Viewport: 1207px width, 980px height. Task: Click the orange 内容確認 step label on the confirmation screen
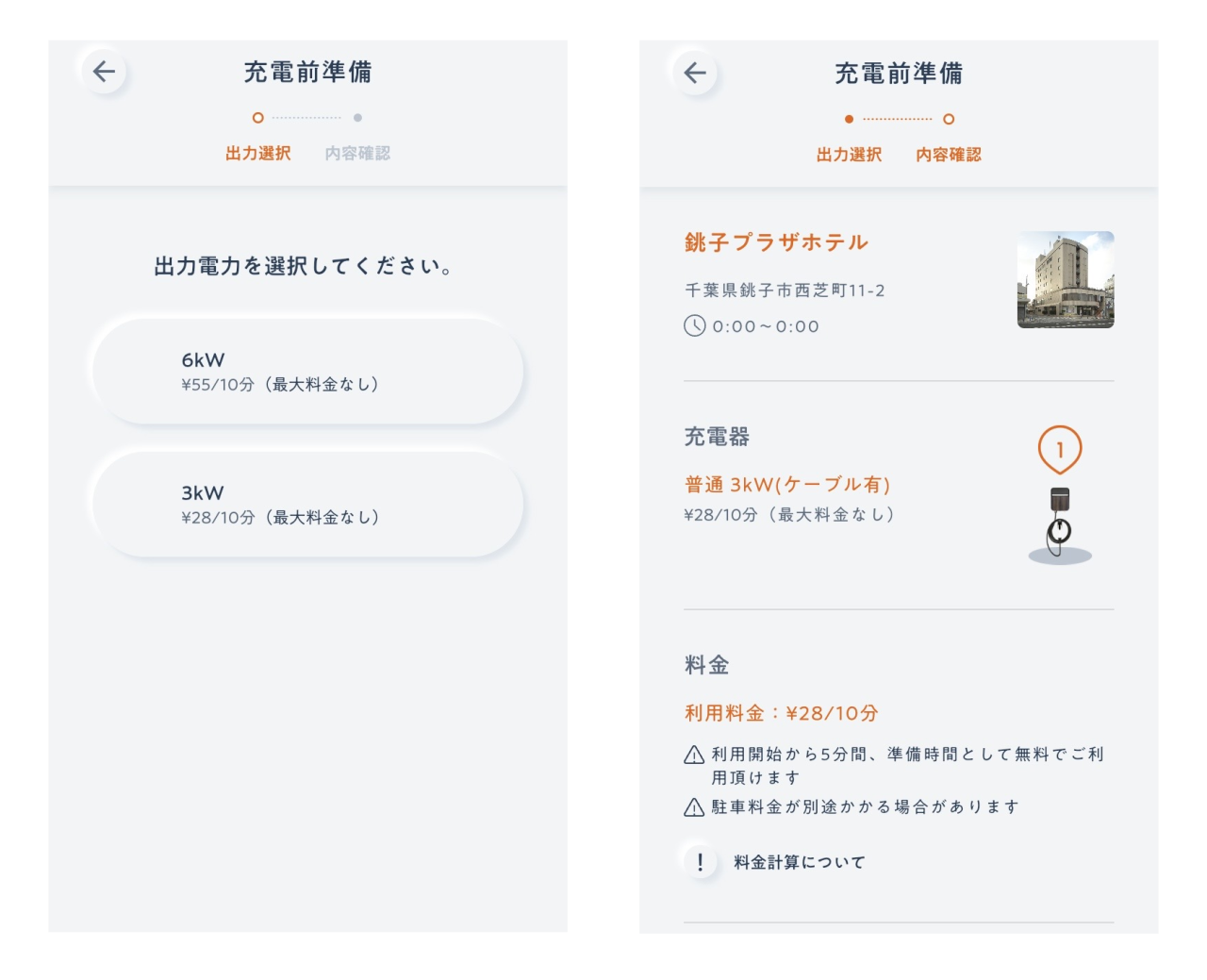click(948, 155)
